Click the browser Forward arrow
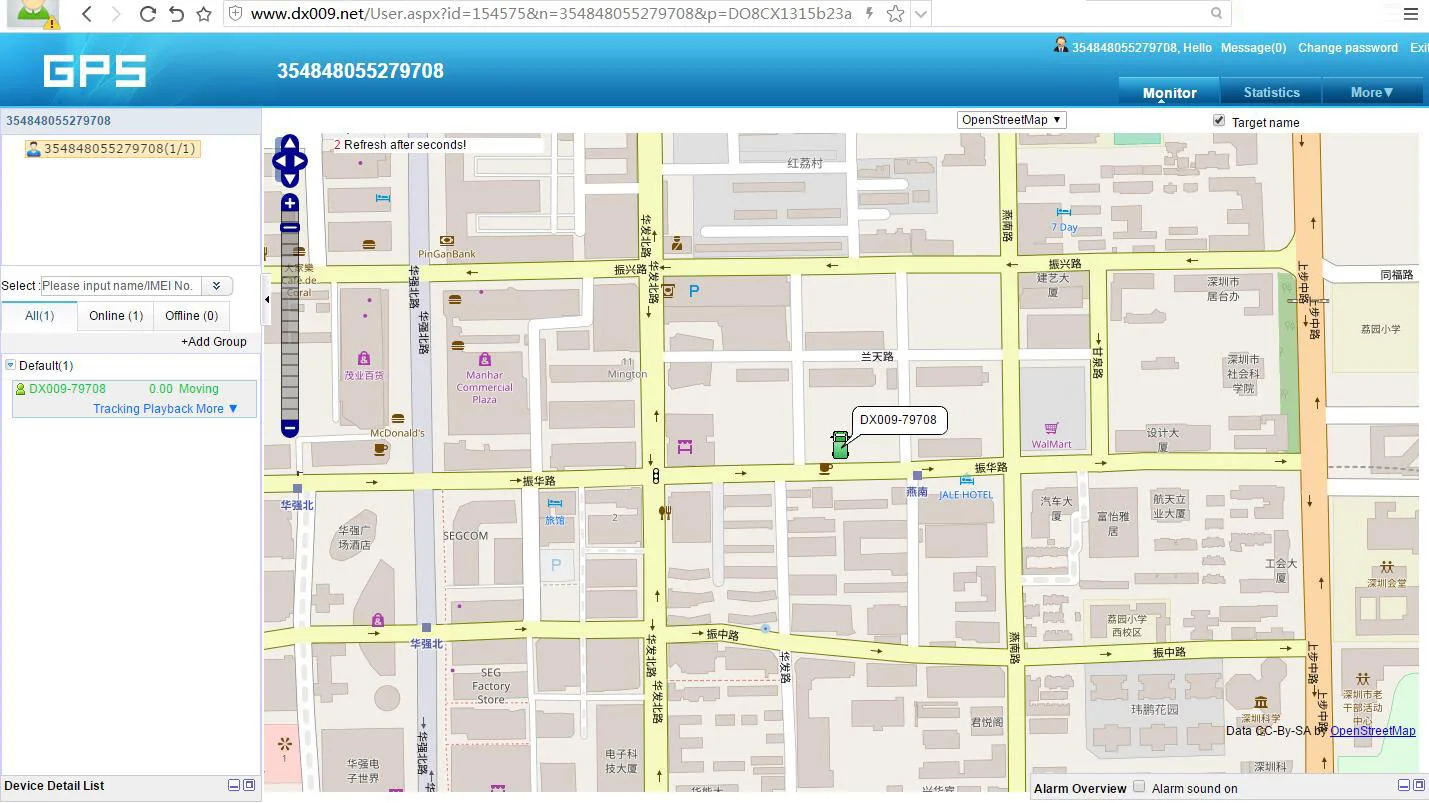The height and width of the screenshot is (803, 1429). (117, 14)
